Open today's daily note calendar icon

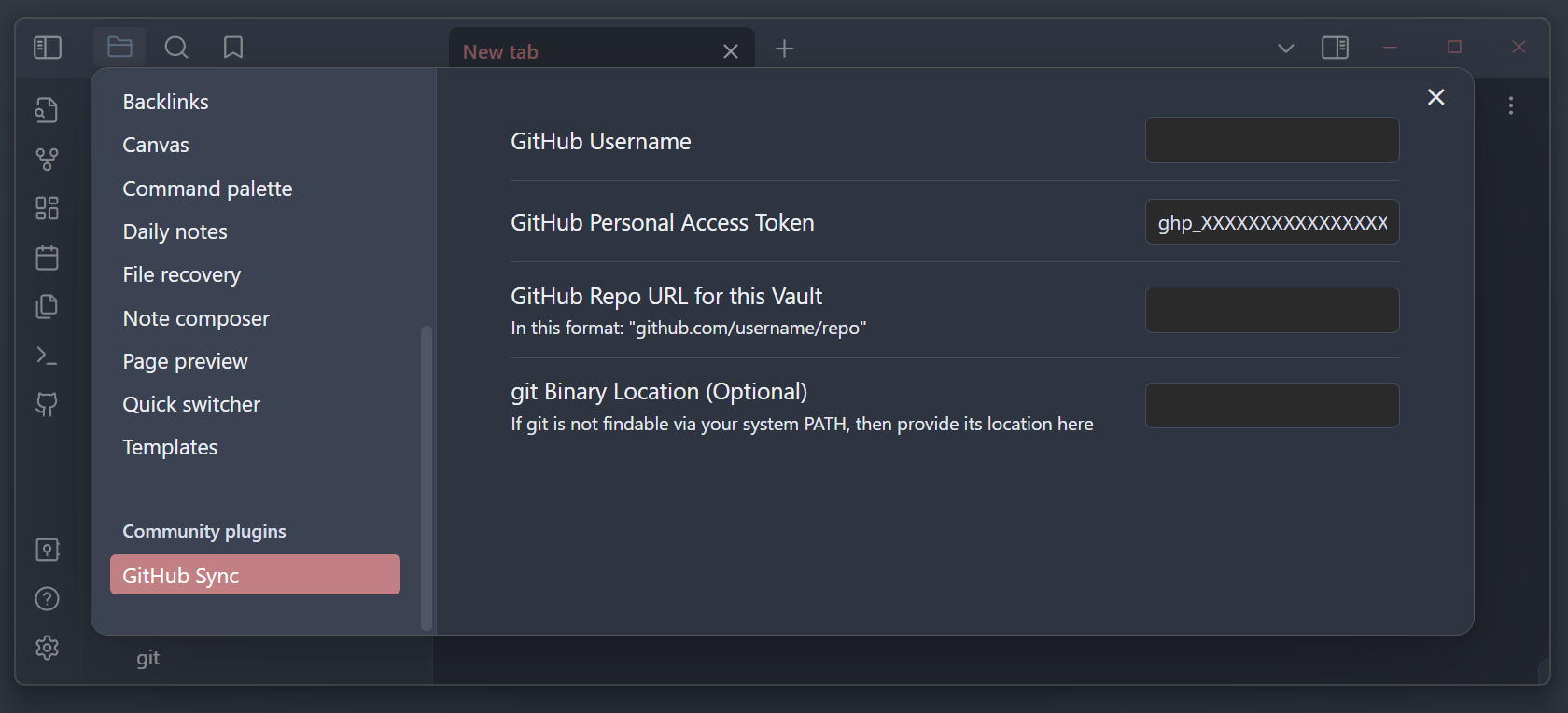pyautogui.click(x=47, y=258)
